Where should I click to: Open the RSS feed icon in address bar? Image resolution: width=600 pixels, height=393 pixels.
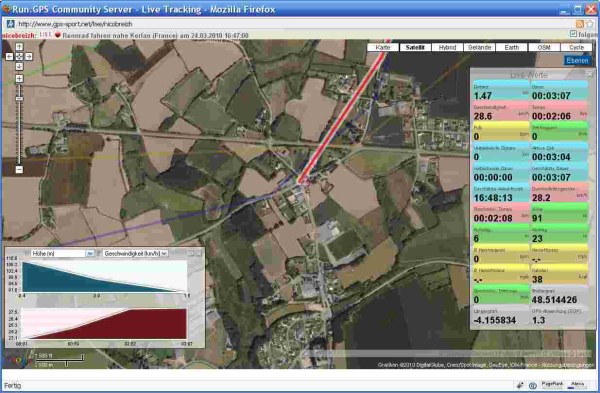(580, 24)
